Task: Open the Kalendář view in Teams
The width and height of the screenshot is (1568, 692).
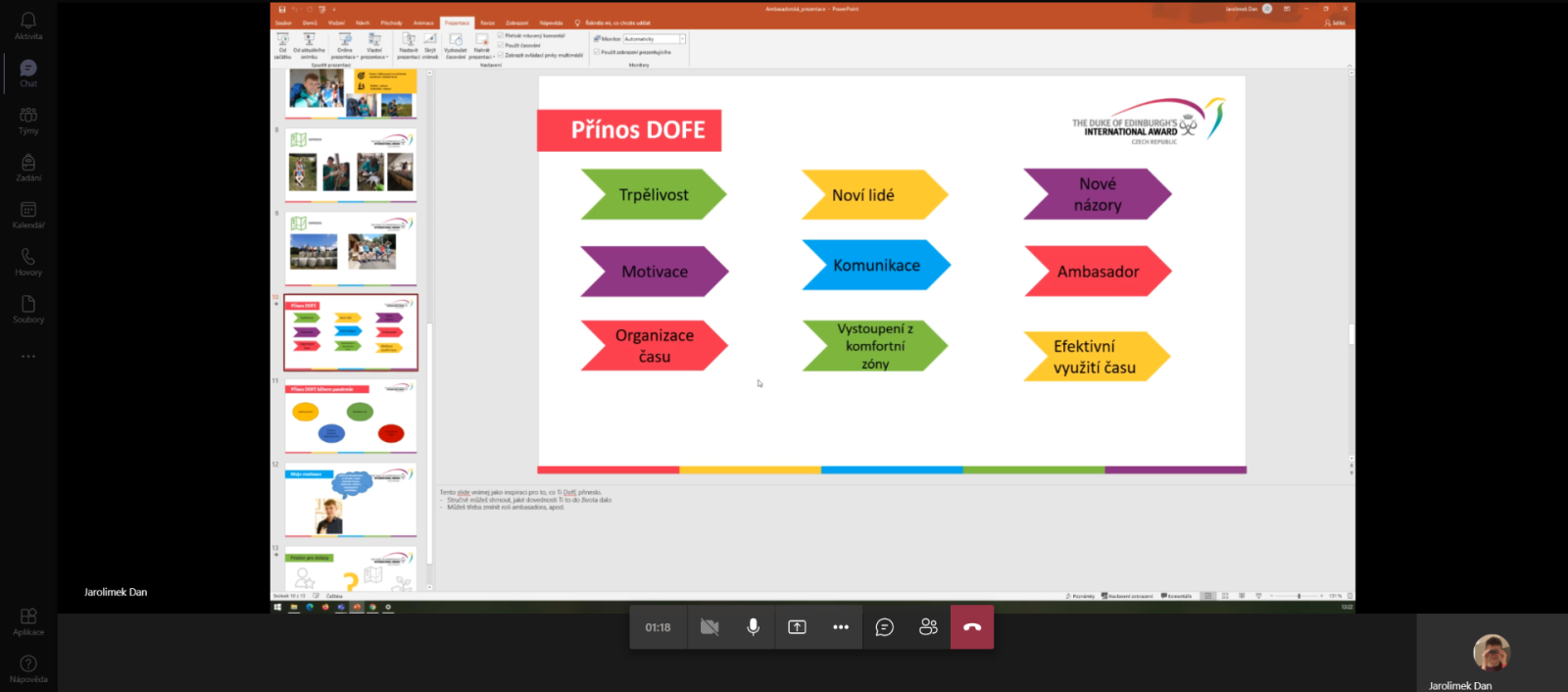Action: coord(28,215)
